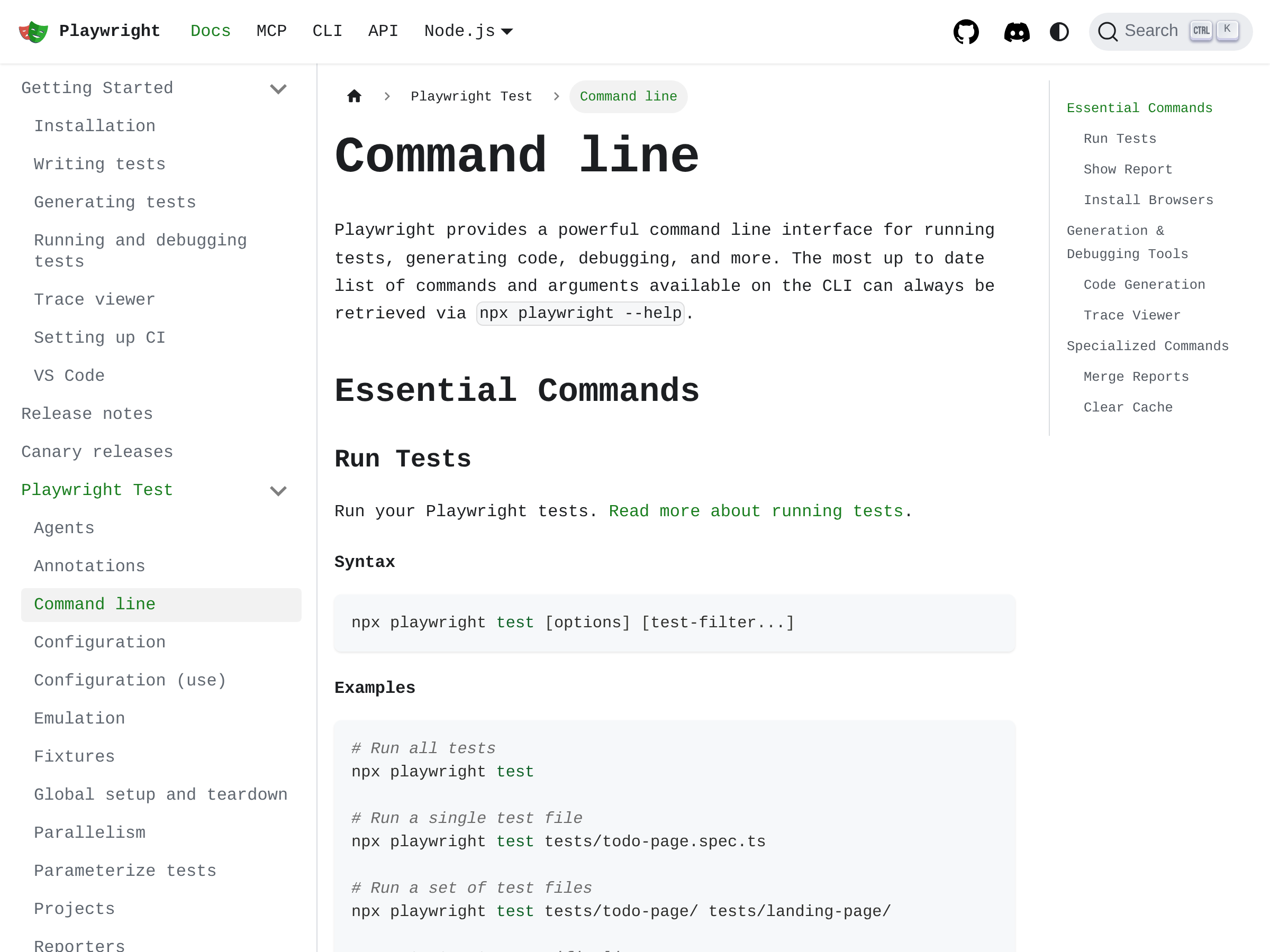Viewport: 1270px width, 952px height.
Task: Jump to Clear Cache in contents
Action: click(x=1128, y=407)
